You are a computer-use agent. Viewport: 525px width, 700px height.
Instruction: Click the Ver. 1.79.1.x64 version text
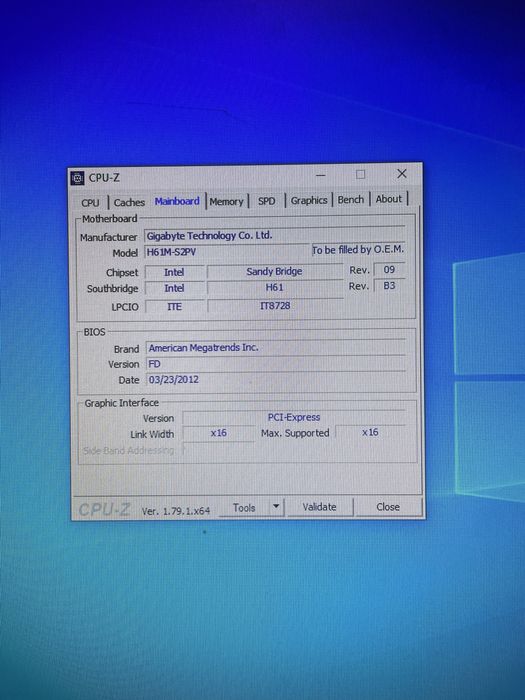pyautogui.click(x=175, y=511)
